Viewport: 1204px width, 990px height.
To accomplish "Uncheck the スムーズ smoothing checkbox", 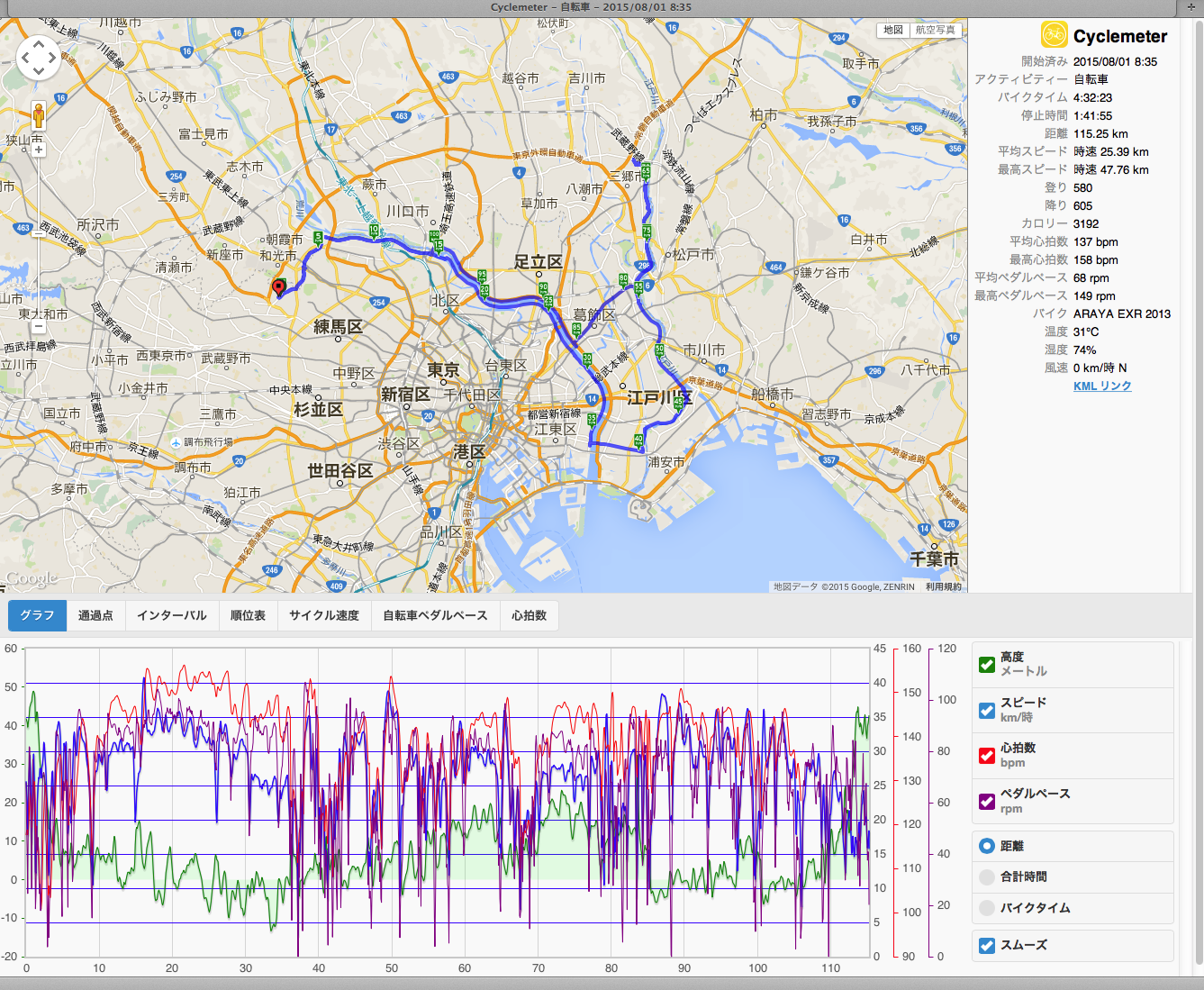I will (x=987, y=945).
